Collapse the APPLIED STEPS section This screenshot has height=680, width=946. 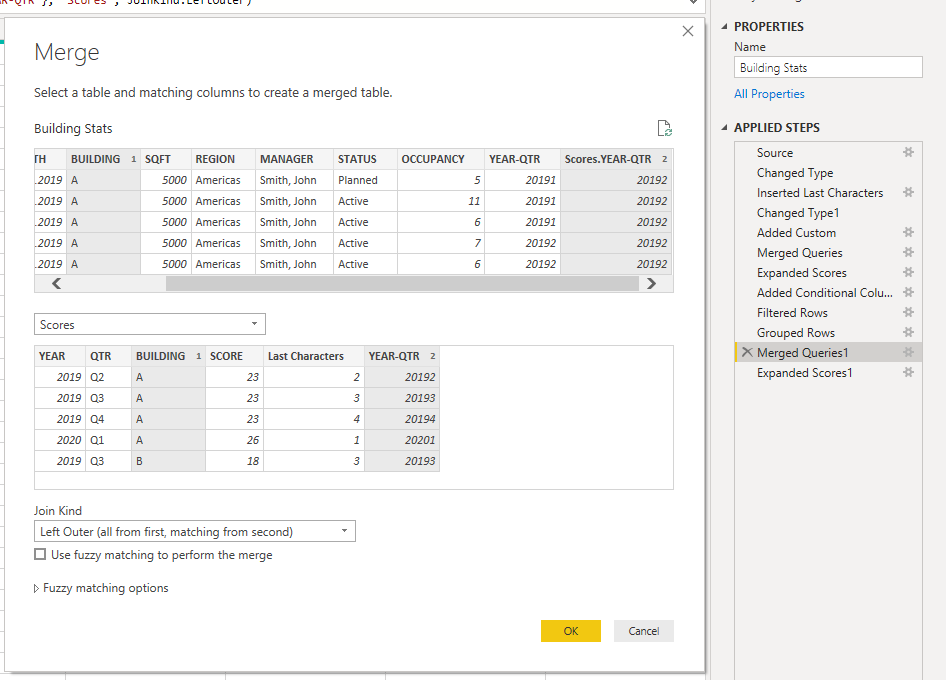pyautogui.click(x=725, y=127)
